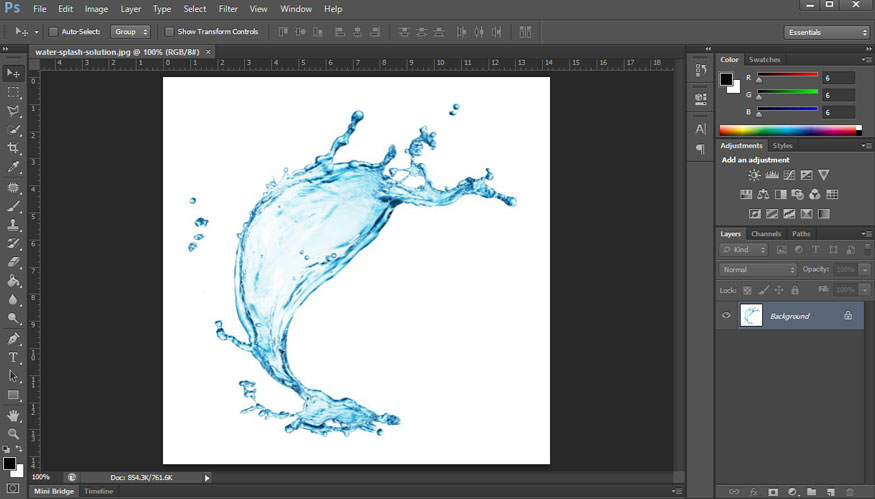Open the Group auto-select dropdown
The width and height of the screenshot is (875, 499).
click(130, 32)
